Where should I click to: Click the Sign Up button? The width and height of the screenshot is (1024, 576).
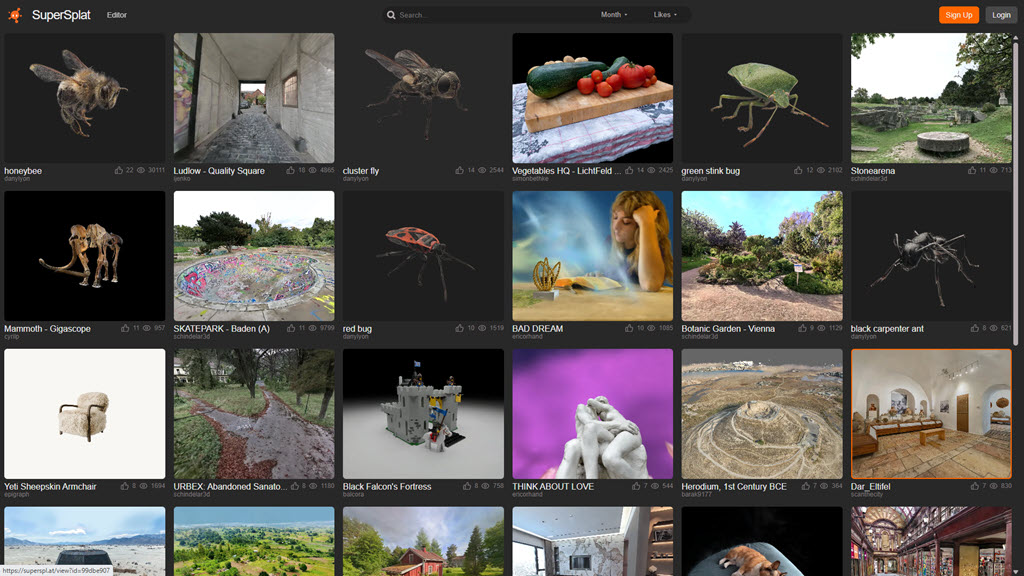958,15
